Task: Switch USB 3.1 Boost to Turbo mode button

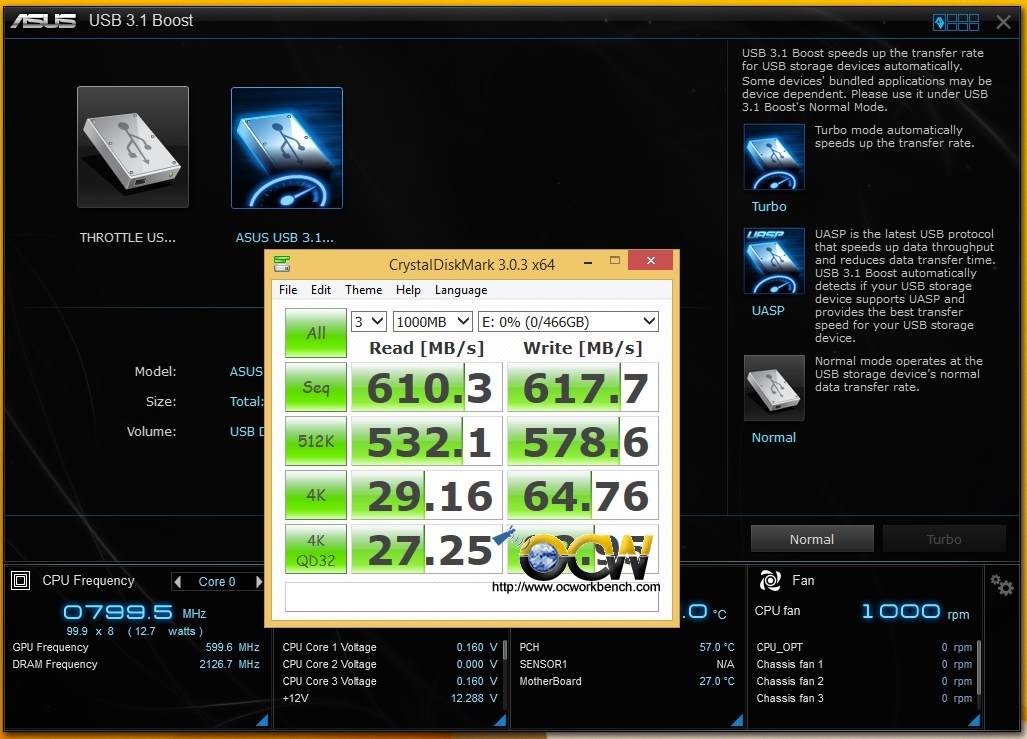Action: tap(944, 539)
